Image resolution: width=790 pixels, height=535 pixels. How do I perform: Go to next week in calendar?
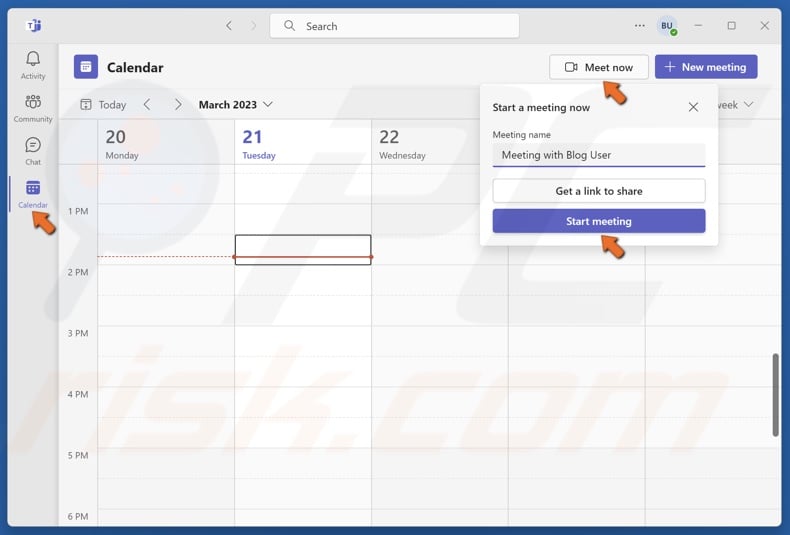(178, 104)
